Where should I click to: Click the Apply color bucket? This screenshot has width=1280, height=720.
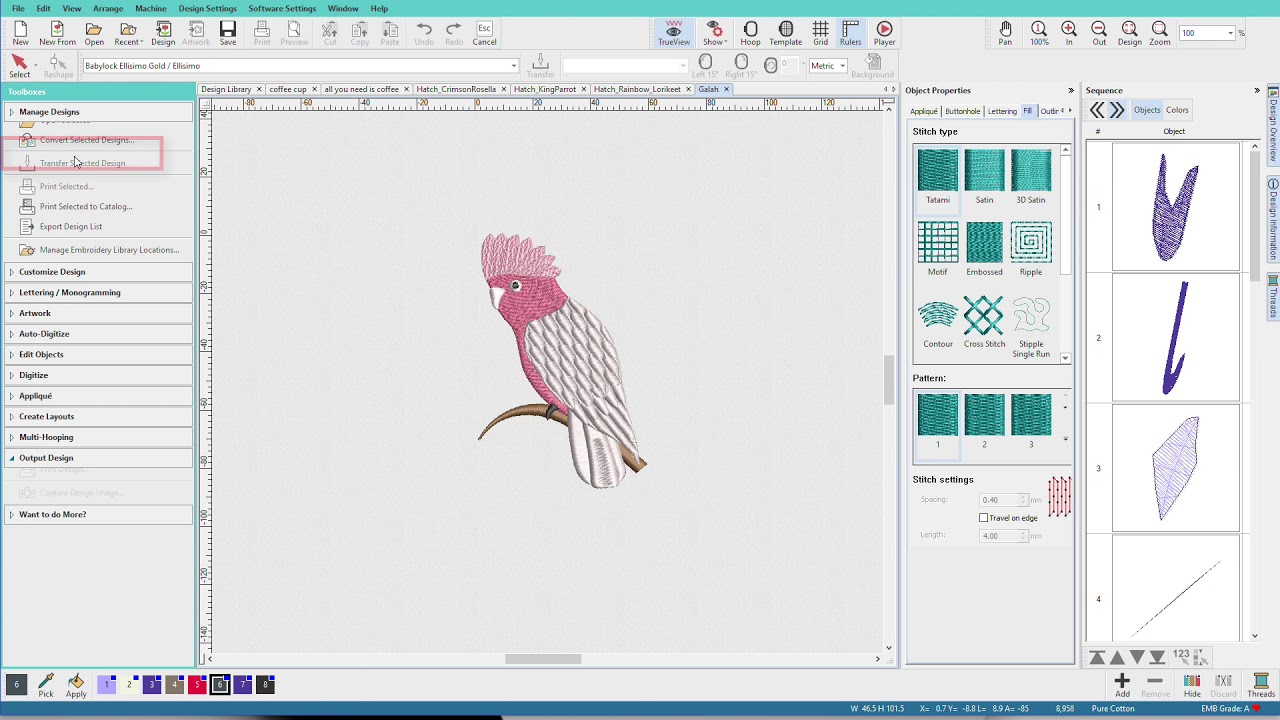pyautogui.click(x=76, y=686)
